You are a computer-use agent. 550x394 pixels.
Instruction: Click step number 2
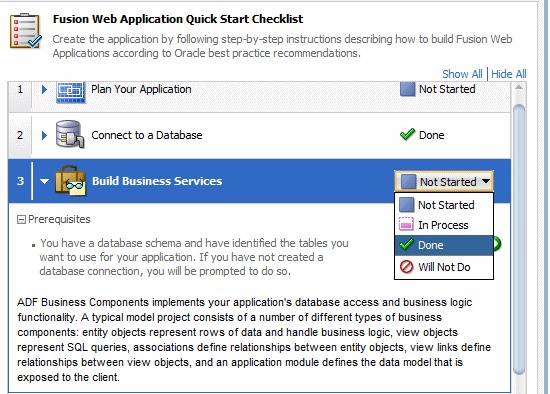click(x=20, y=135)
